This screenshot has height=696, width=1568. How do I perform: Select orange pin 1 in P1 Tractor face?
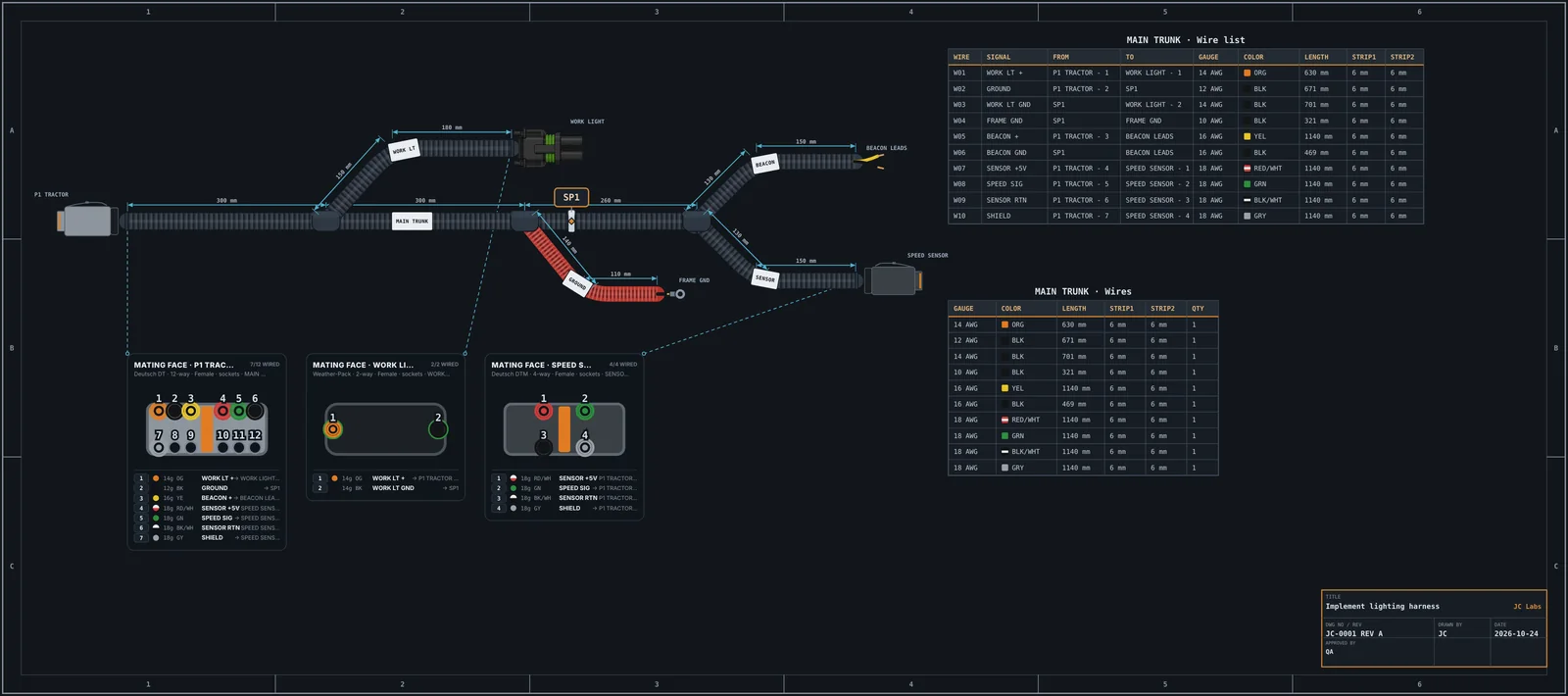[x=159, y=411]
